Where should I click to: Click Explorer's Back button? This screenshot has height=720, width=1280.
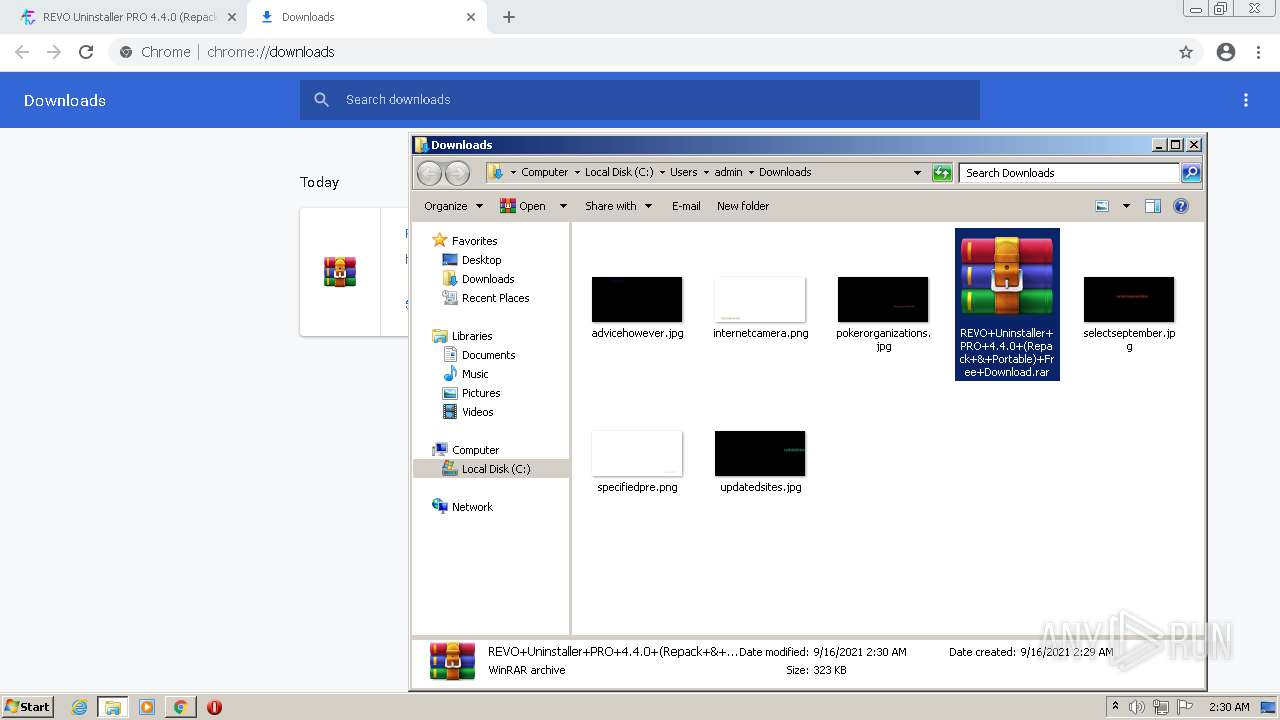(429, 173)
